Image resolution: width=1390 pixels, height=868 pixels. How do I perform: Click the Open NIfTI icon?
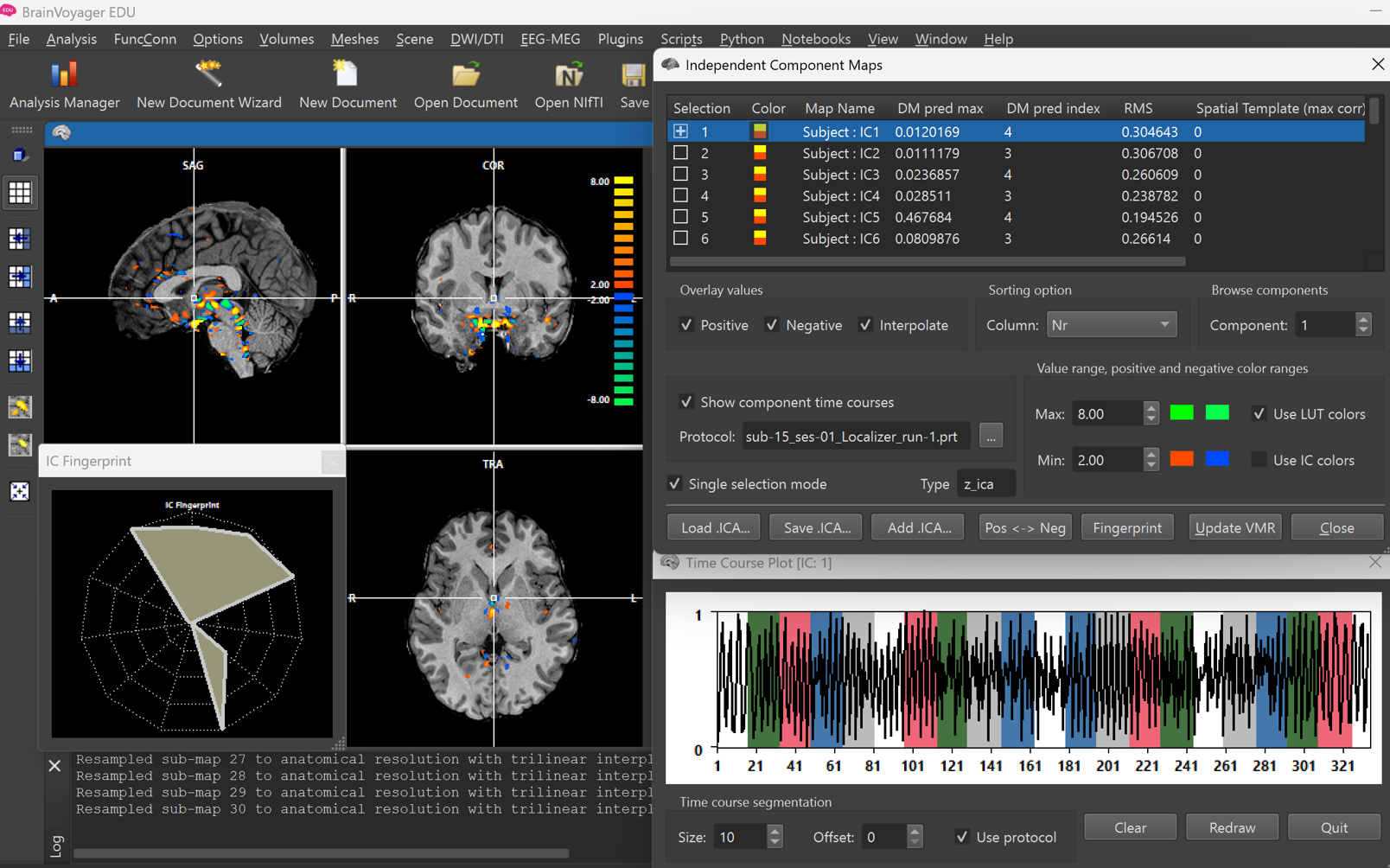click(x=568, y=76)
